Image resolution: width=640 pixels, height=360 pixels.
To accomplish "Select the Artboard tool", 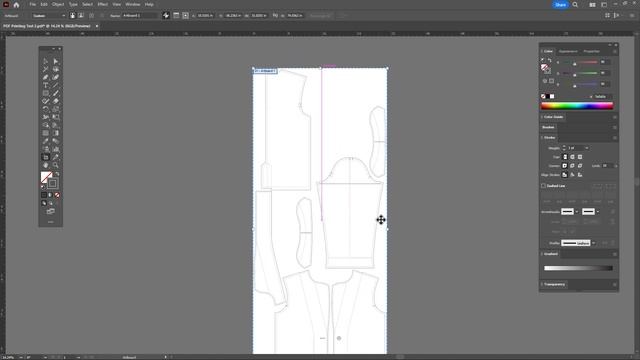I will (46, 157).
